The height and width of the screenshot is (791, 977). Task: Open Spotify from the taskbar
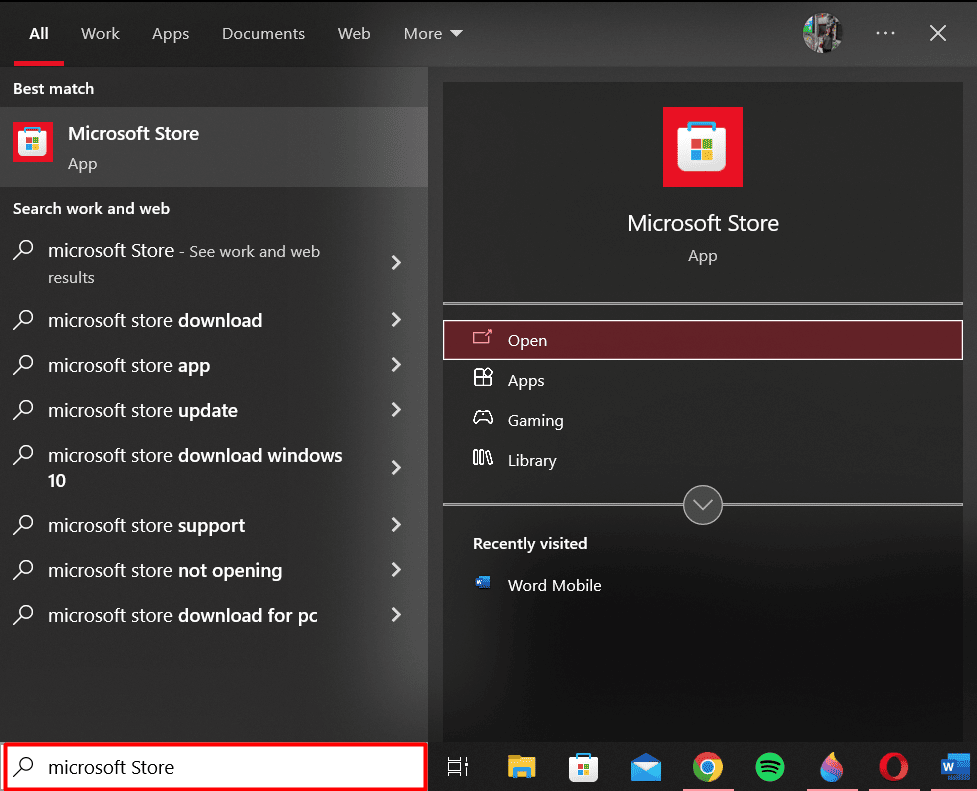770,767
